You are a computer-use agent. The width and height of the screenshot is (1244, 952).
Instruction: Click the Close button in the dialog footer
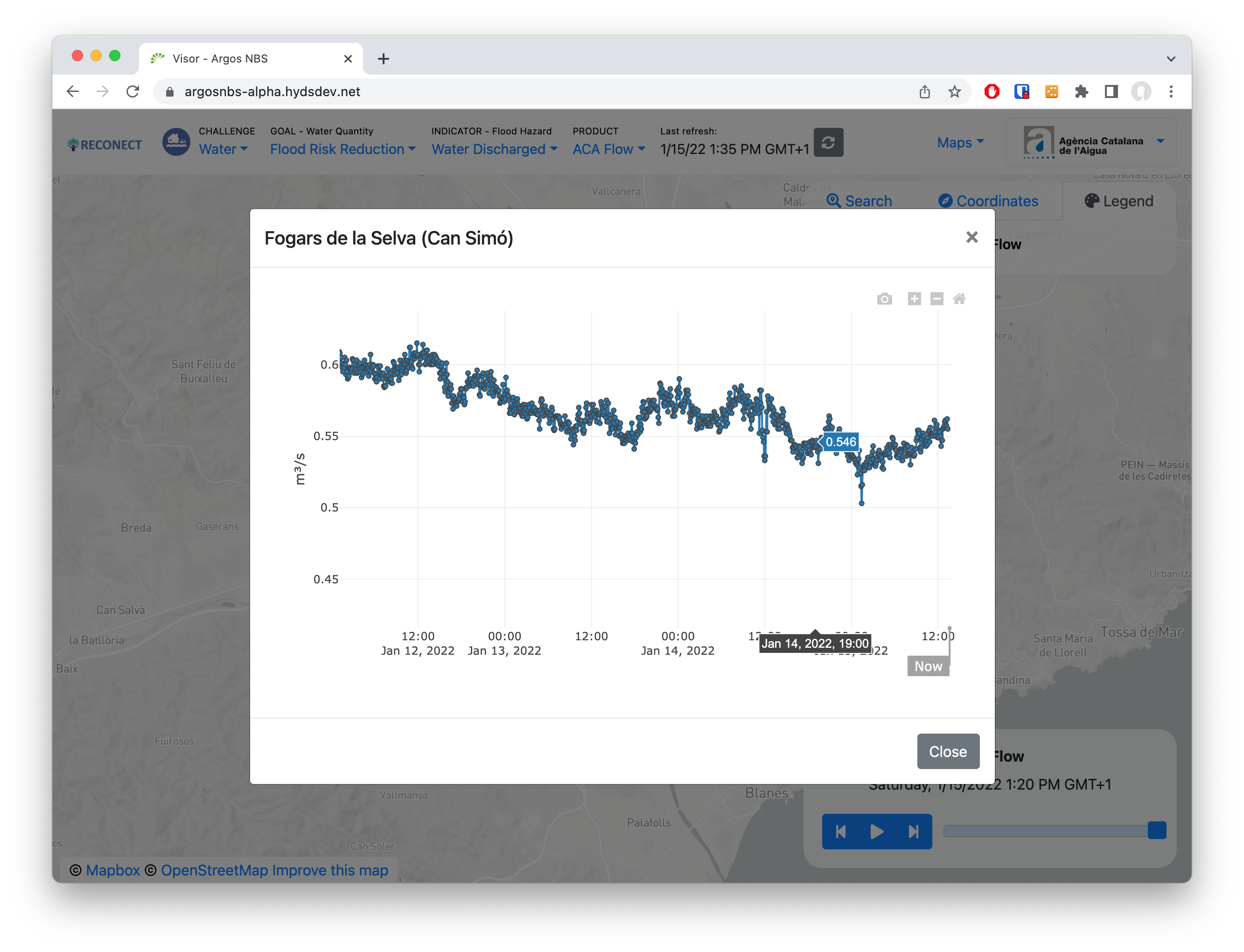coord(948,751)
